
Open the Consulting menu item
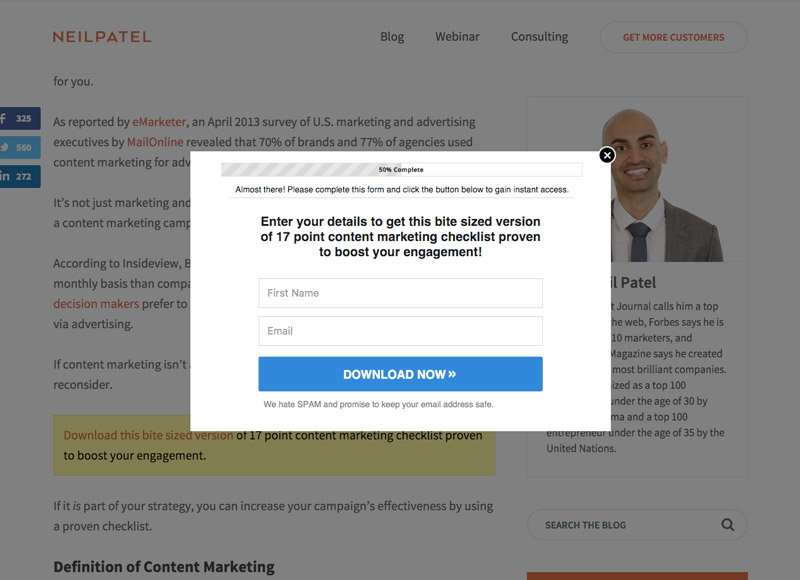tap(539, 37)
